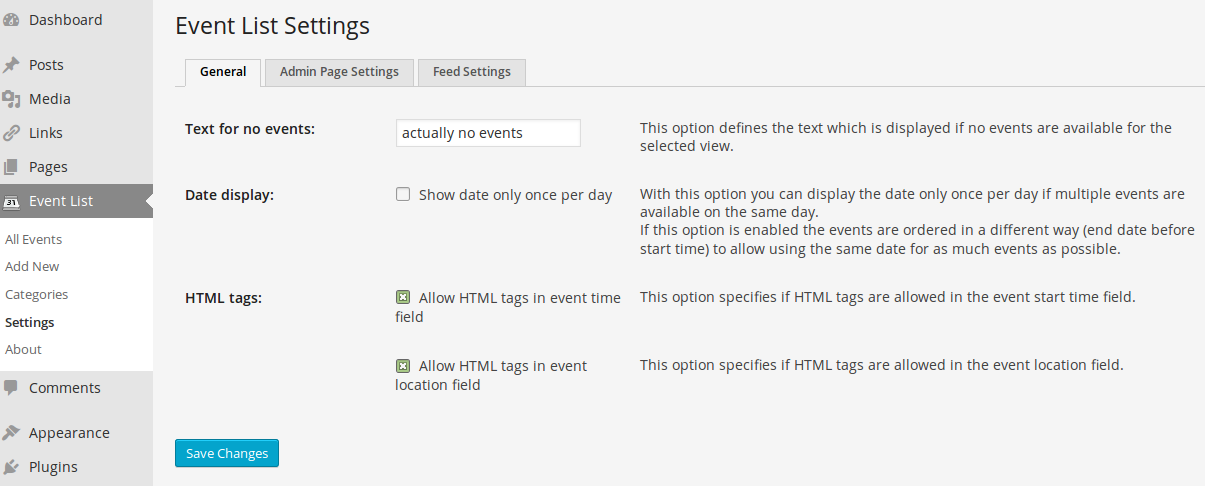This screenshot has width=1205, height=486.
Task: Uncheck Allow HTML tags in event time field
Action: [x=403, y=298]
